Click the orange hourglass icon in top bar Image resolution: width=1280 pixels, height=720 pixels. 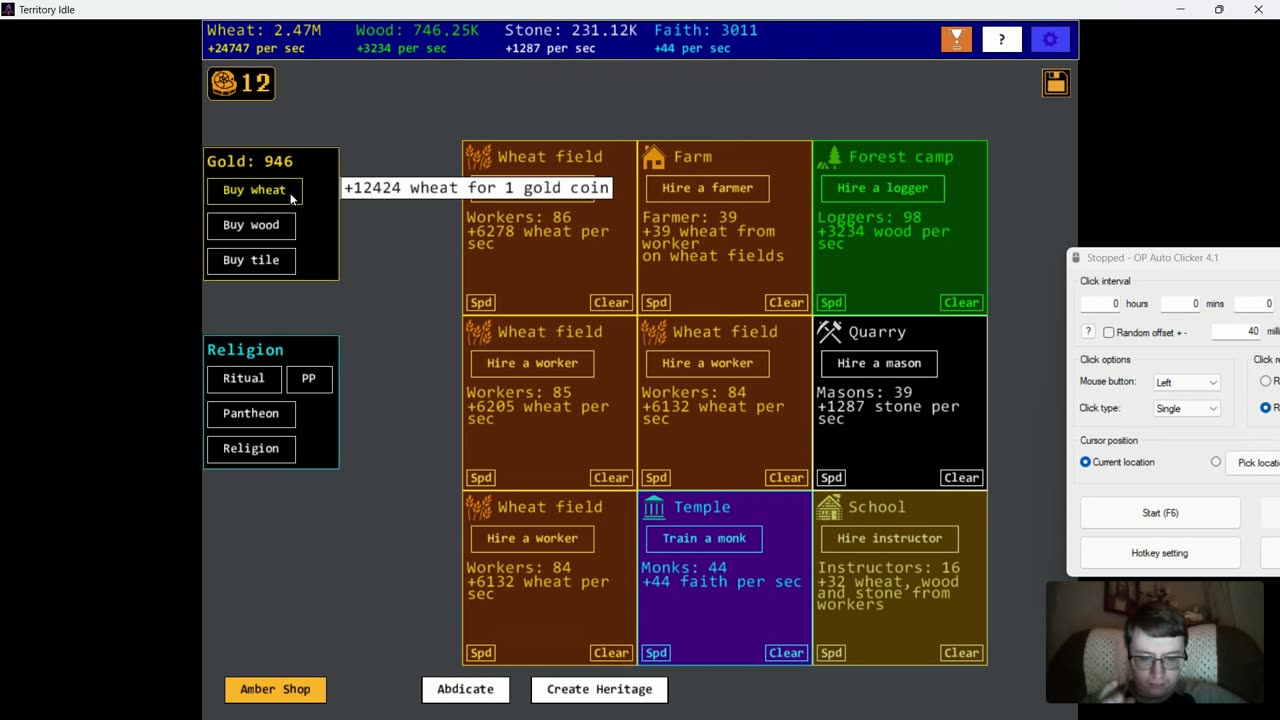pyautogui.click(x=956, y=39)
